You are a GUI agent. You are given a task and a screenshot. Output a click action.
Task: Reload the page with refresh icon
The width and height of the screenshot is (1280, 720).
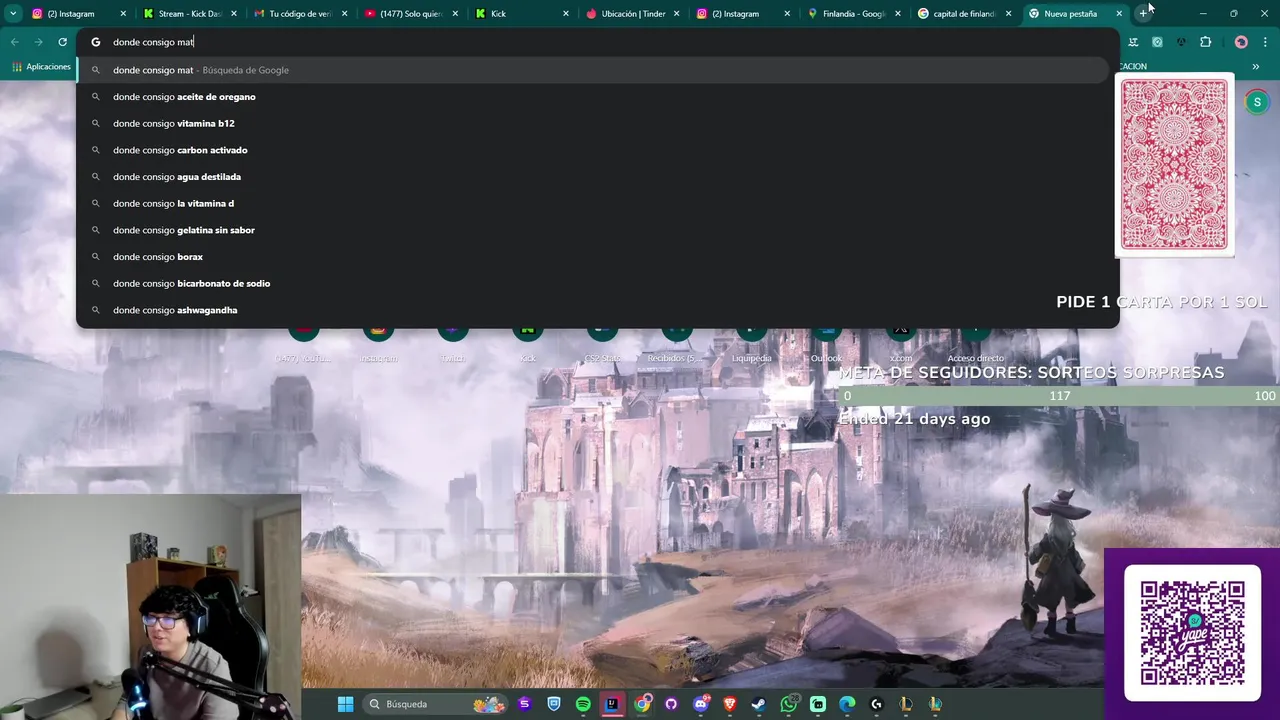tap(62, 42)
